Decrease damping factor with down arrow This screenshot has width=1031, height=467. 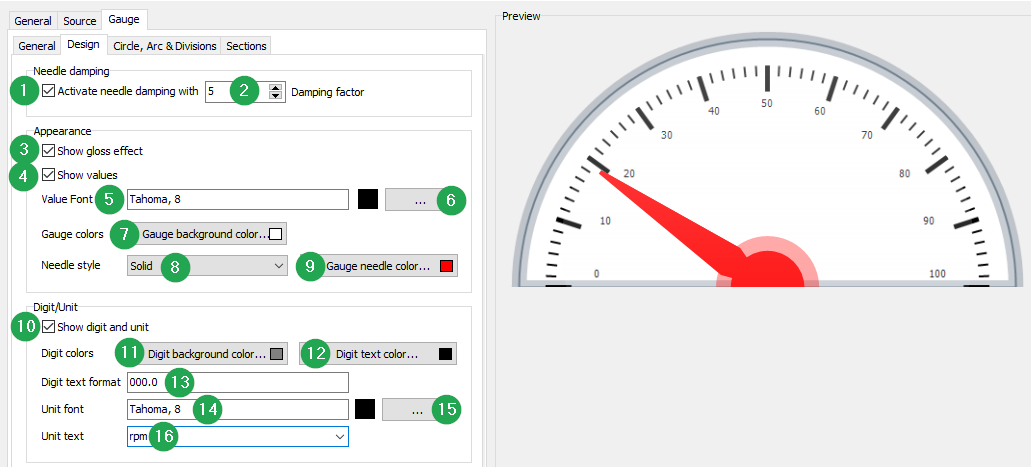point(276,96)
